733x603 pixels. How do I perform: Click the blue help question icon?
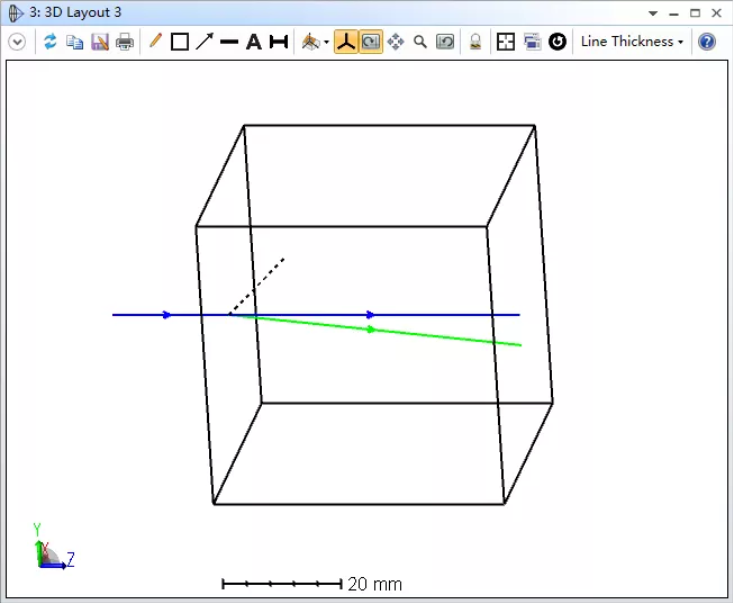pyautogui.click(x=707, y=42)
